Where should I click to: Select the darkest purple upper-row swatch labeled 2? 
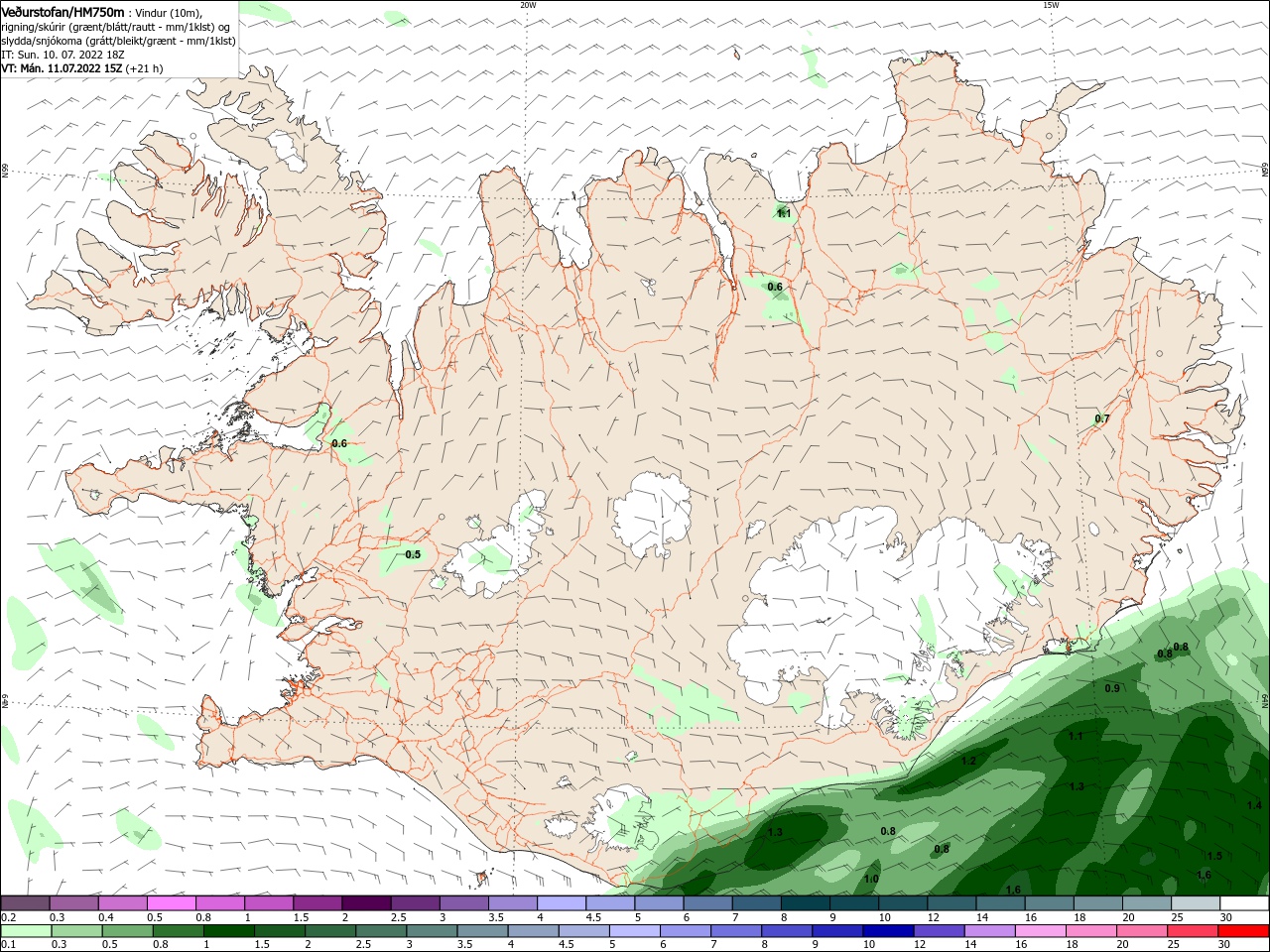(365, 902)
